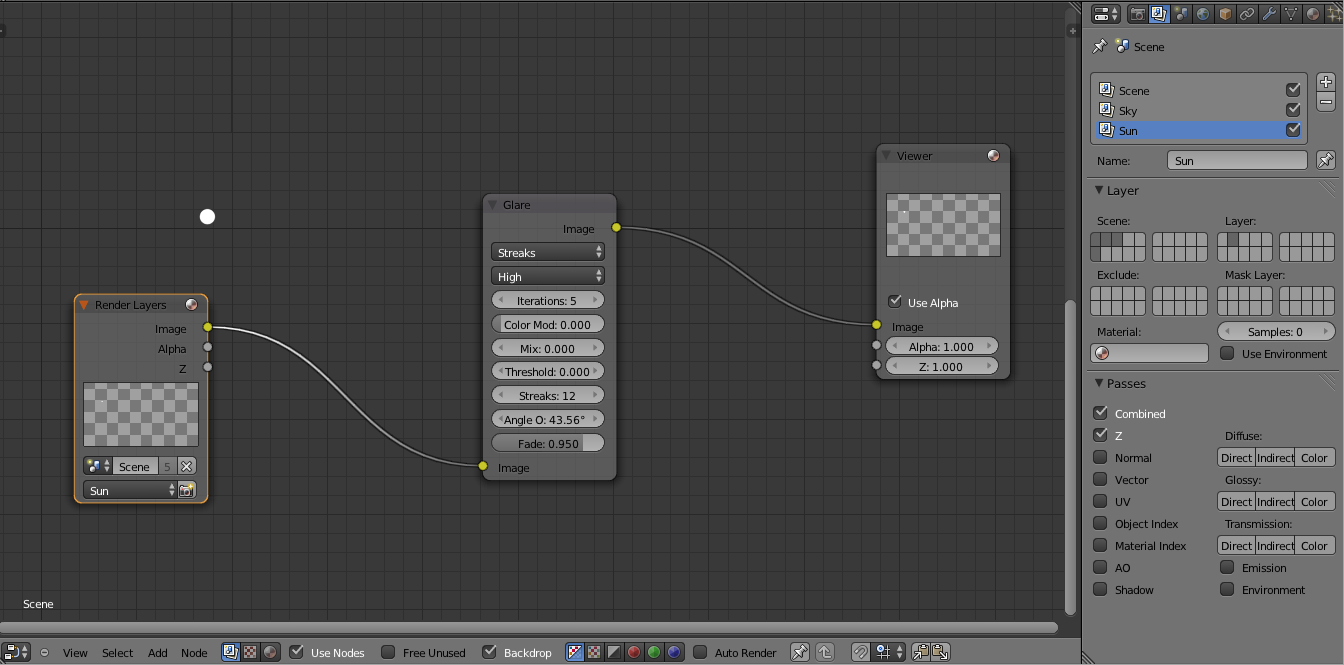Viewport: 1344px width, 665px height.
Task: Open the Render properties camera tab
Action: [x=1137, y=14]
